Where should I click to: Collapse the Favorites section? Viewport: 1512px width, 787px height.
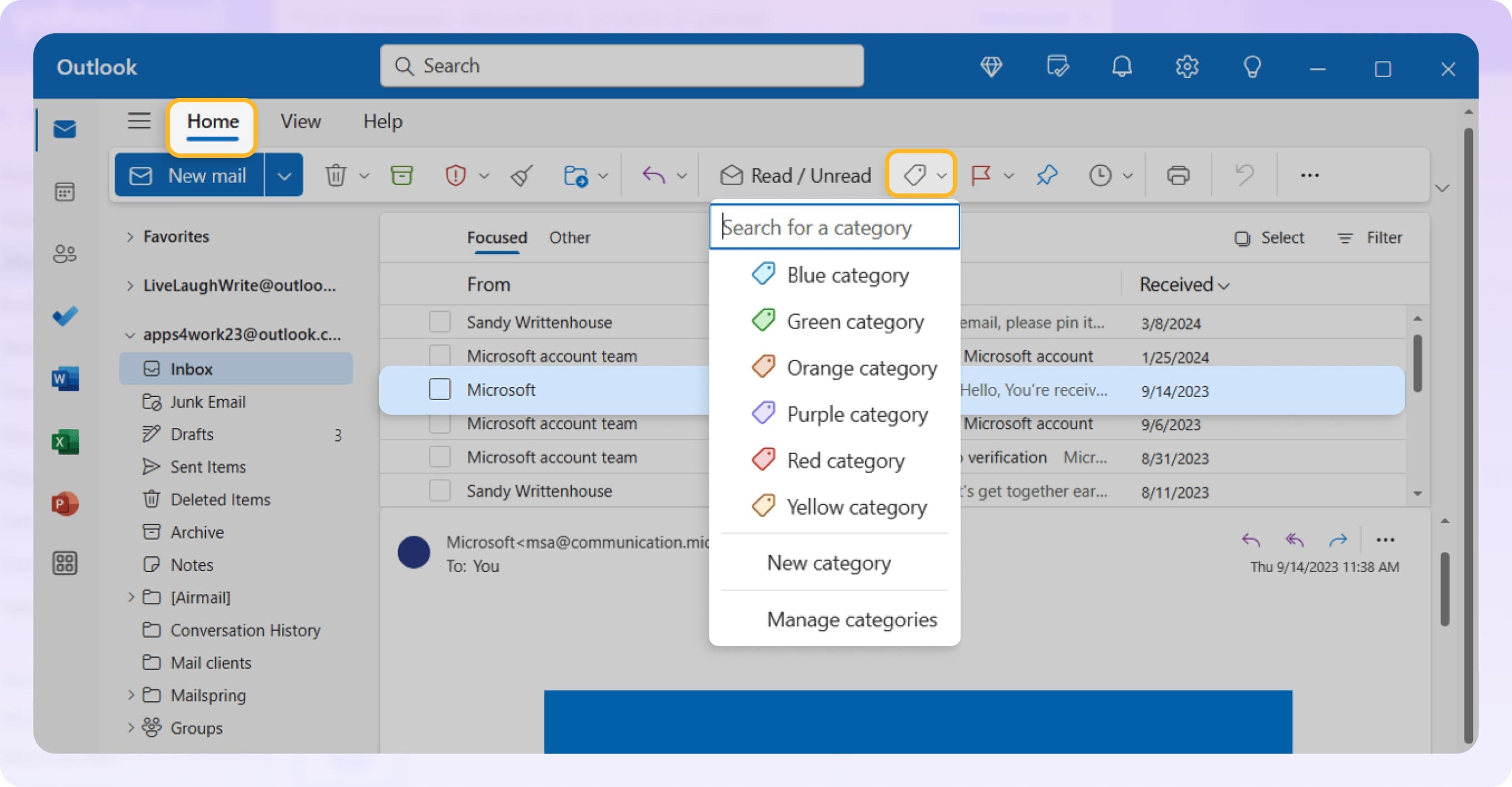point(130,237)
